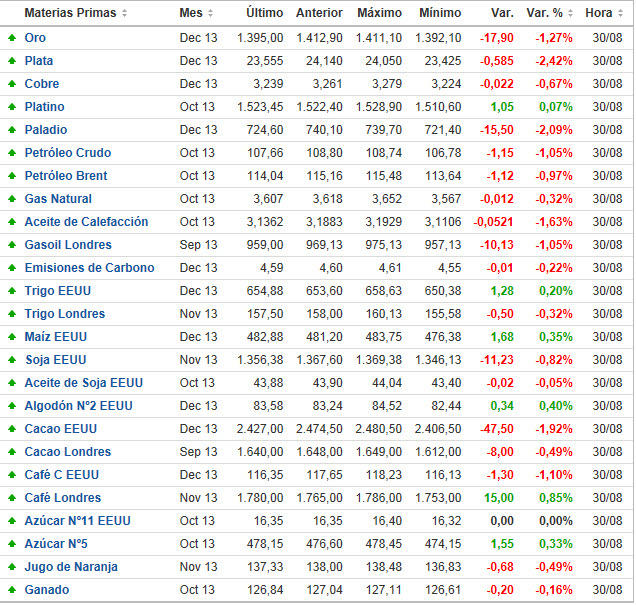Click the Último column header
This screenshot has height=605, width=636.
coord(264,13)
